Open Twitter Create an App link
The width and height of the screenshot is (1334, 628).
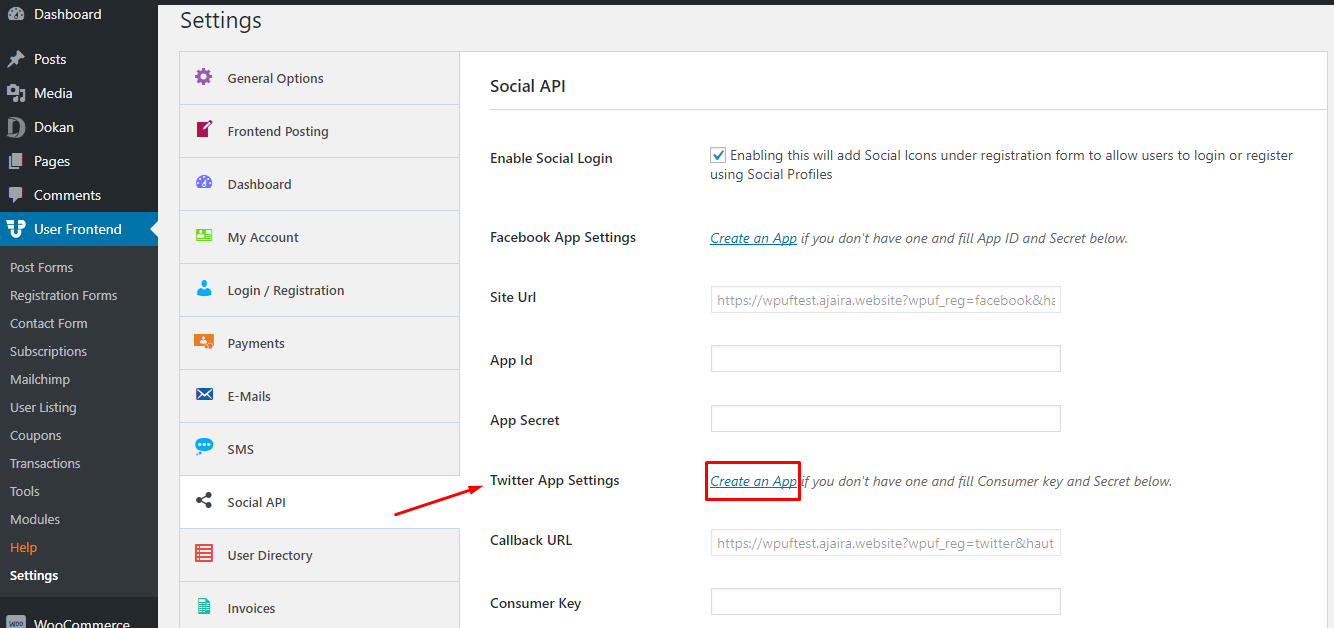coord(753,481)
